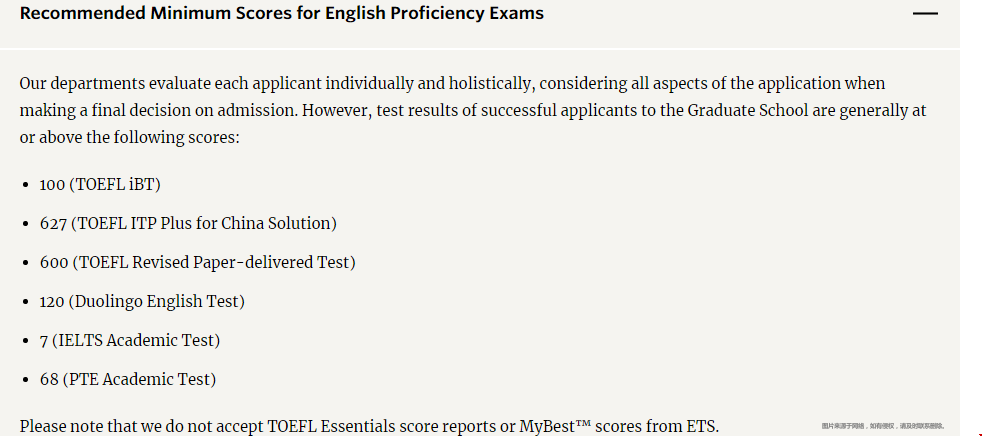Screen dimensions: 982x436
Task: Click the bullet dot before Duolingo item
Action: coord(25,302)
